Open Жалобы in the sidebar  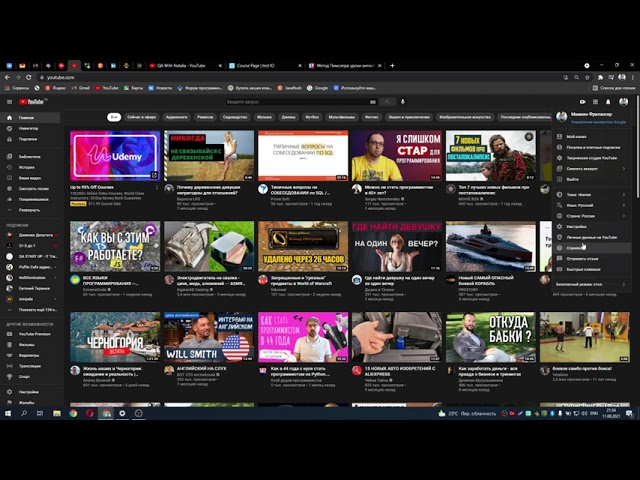[x=31, y=402]
